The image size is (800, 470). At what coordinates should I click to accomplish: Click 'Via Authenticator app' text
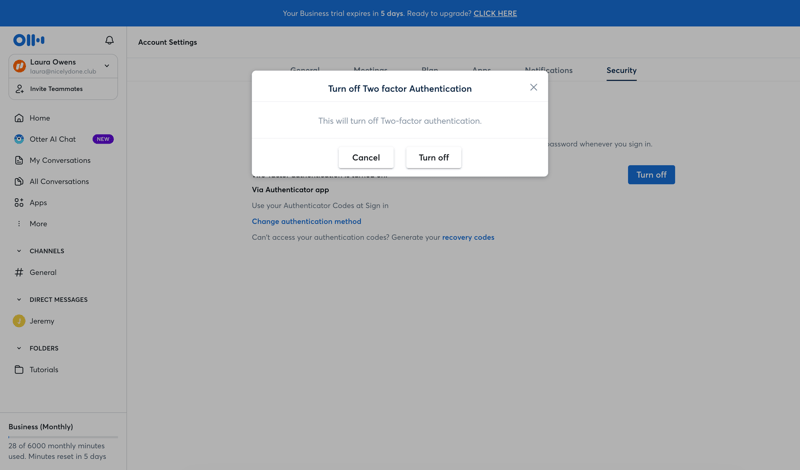click(290, 189)
